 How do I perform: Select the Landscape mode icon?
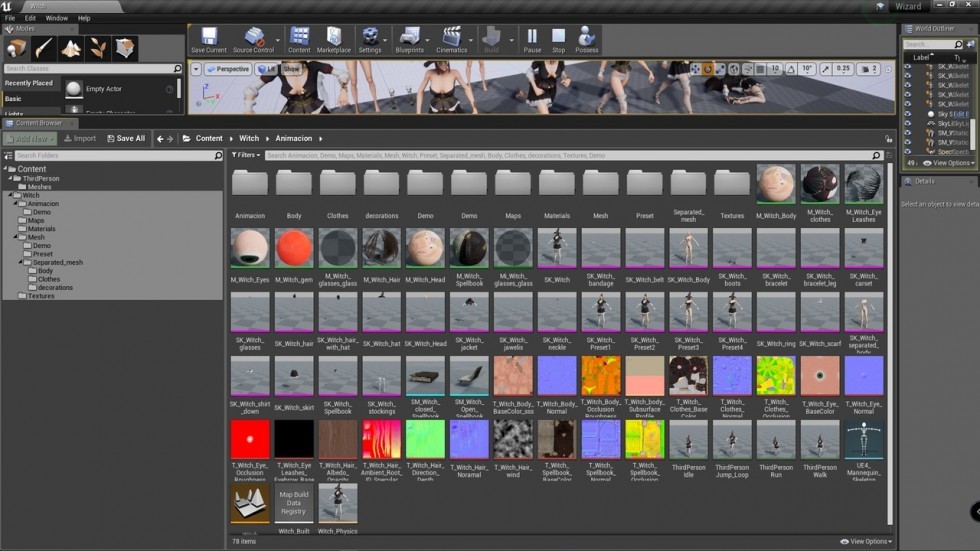71,48
